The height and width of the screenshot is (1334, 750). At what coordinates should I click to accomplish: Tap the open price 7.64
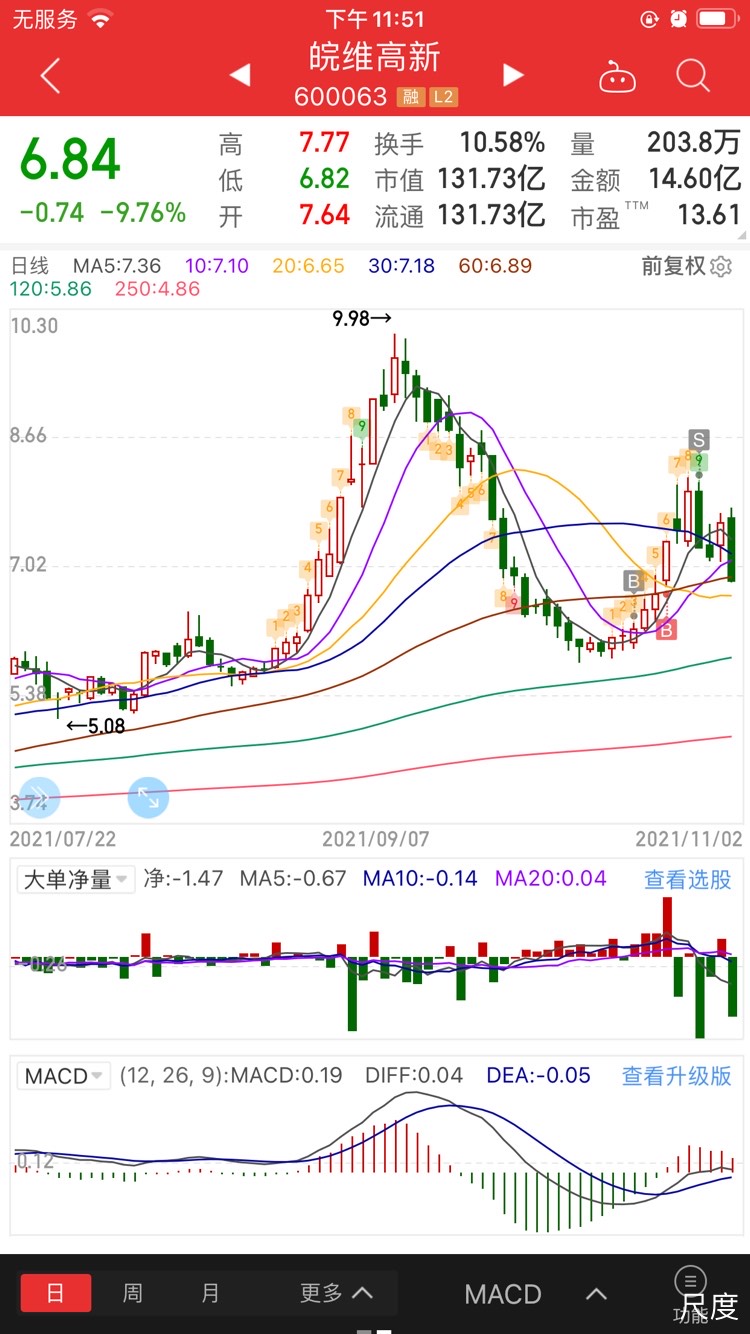pos(324,215)
